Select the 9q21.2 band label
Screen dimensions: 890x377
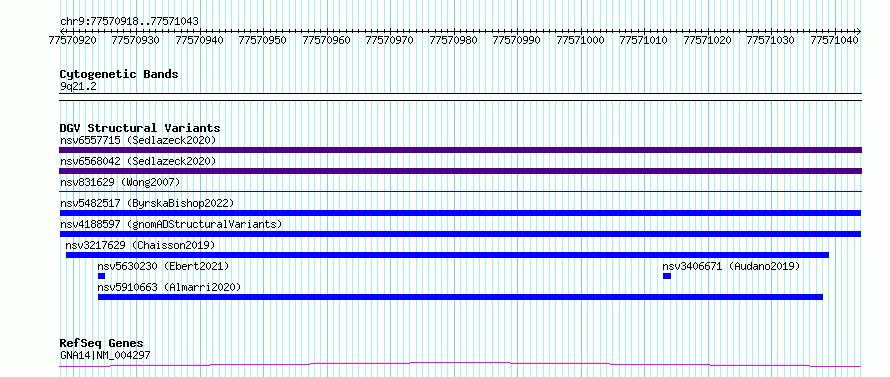[78, 86]
